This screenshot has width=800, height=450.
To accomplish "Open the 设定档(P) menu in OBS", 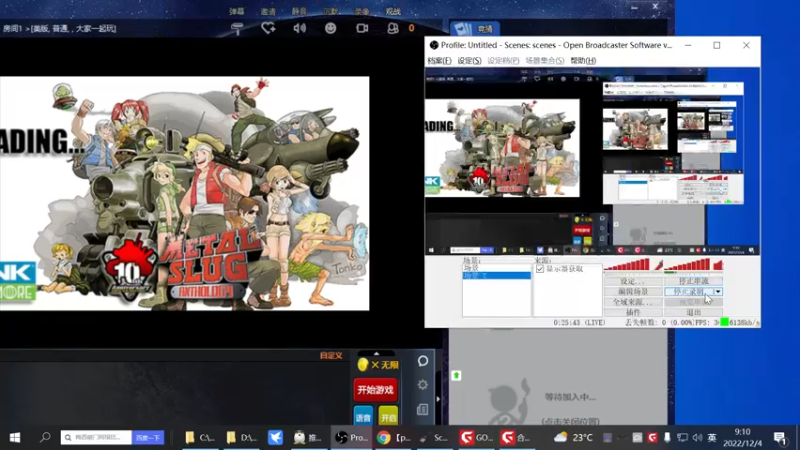I will tap(503, 60).
